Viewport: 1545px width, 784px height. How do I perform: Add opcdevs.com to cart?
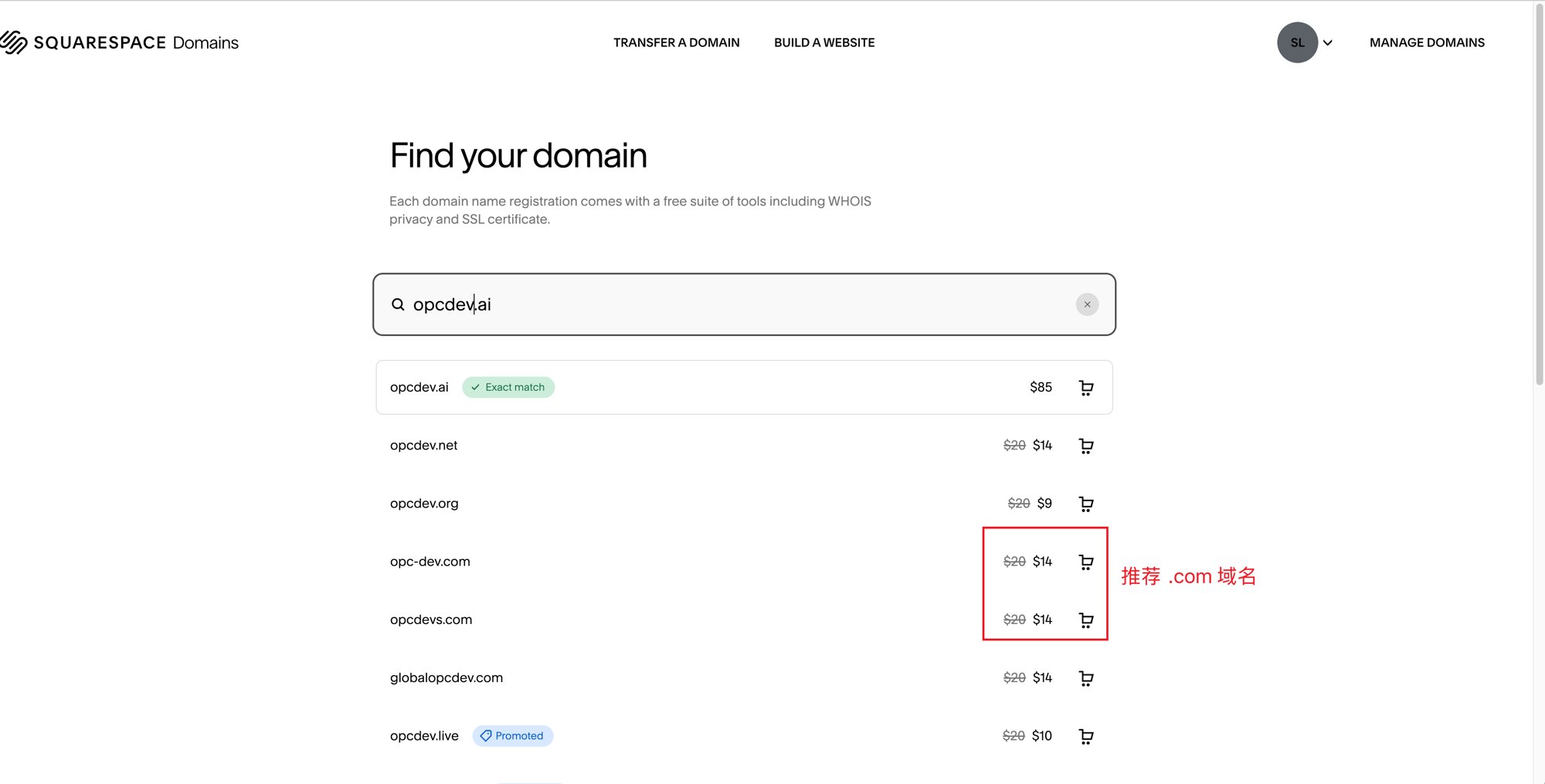[1086, 620]
